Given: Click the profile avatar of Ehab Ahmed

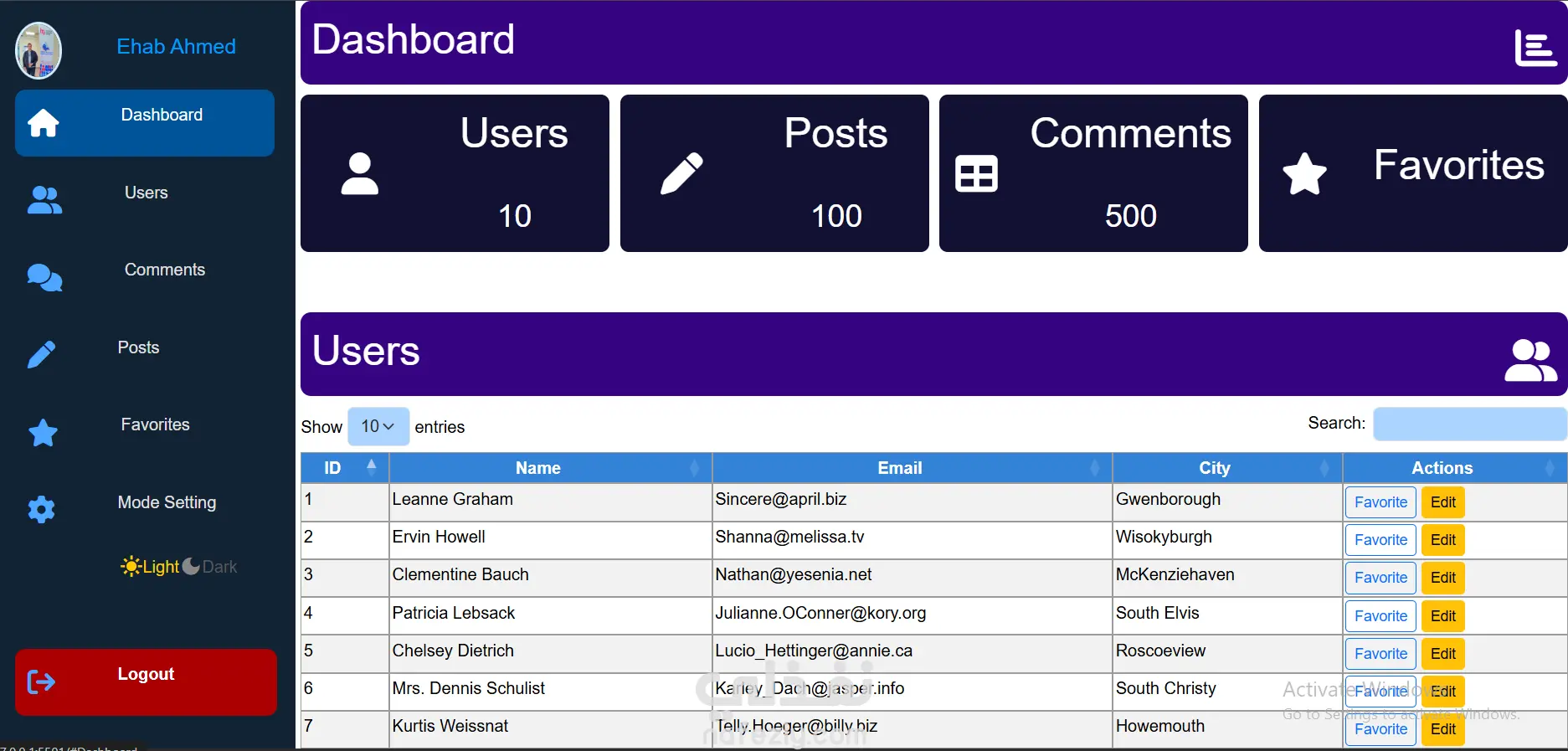Looking at the screenshot, I should click(x=39, y=51).
